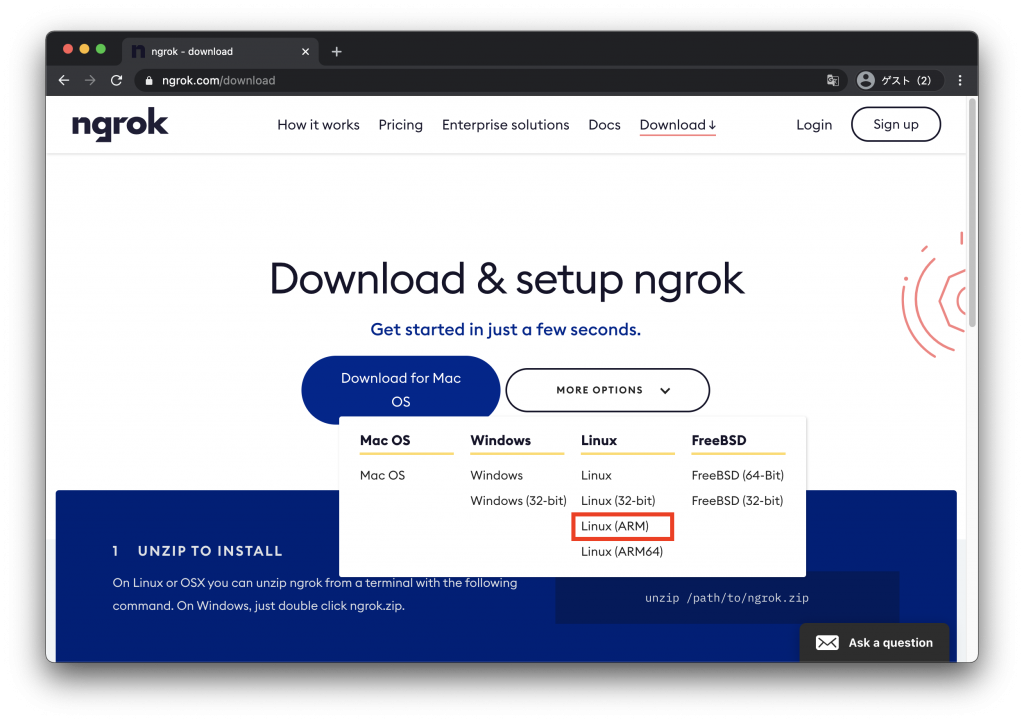The image size is (1024, 723).
Task: Open the translate page icon
Action: (x=833, y=80)
